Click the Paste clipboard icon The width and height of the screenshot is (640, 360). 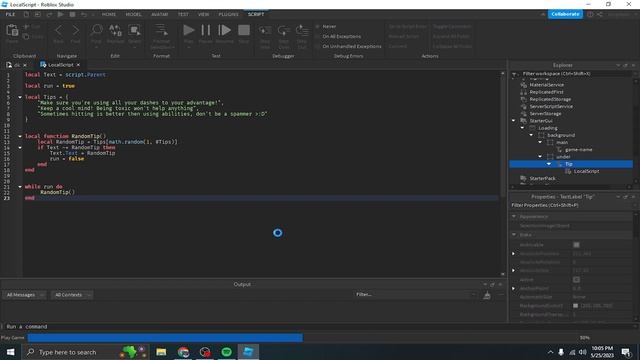coord(12,31)
